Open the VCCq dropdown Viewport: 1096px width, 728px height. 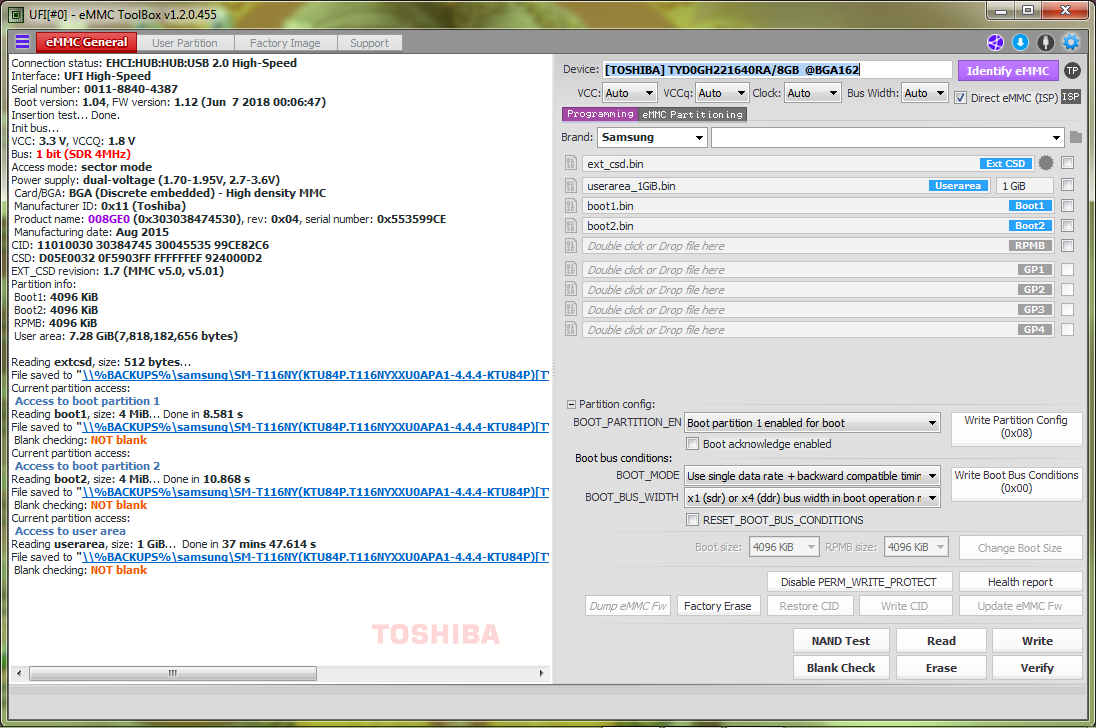722,93
